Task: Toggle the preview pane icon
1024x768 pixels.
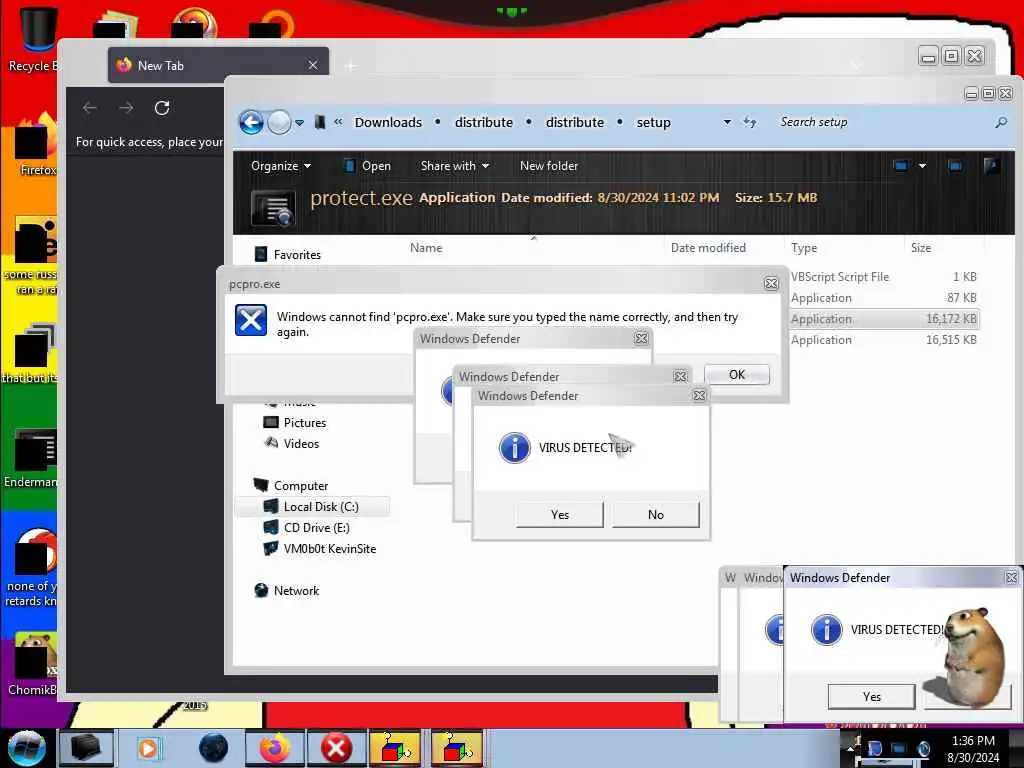Action: click(955, 166)
